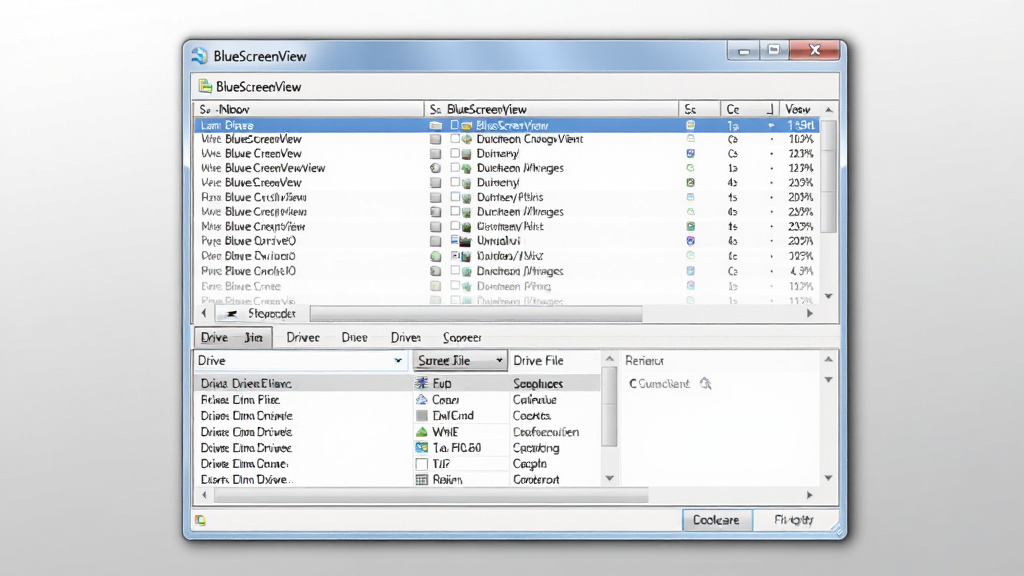
Task: Click the BlueScreenView app icon in the title bar
Action: click(x=200, y=56)
